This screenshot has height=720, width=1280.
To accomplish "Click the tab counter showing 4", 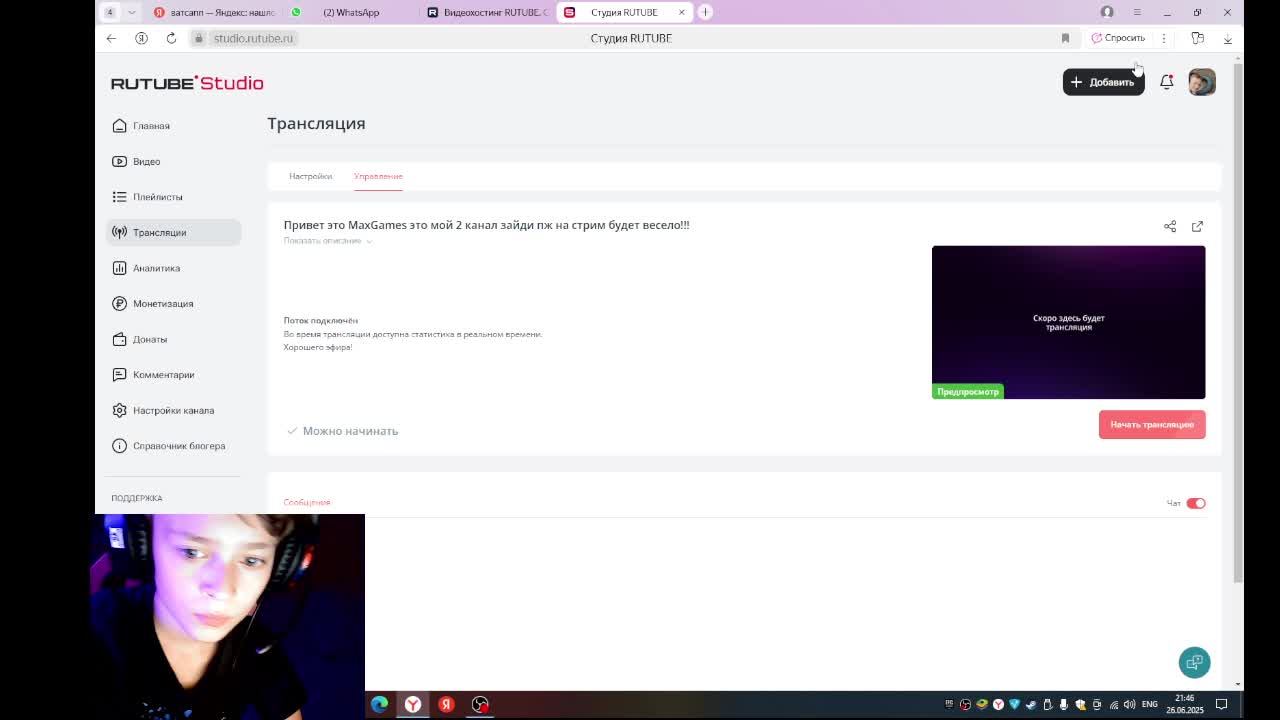I will point(110,12).
